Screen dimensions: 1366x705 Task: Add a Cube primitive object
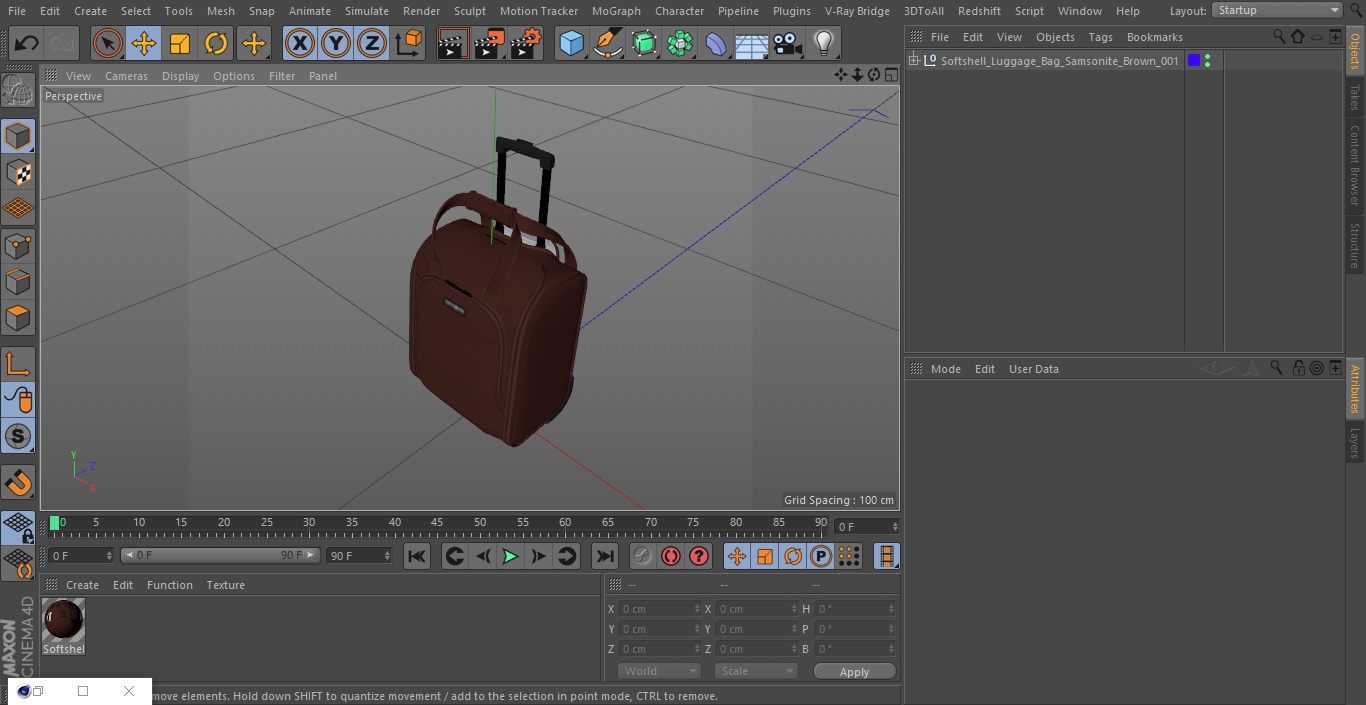(571, 44)
